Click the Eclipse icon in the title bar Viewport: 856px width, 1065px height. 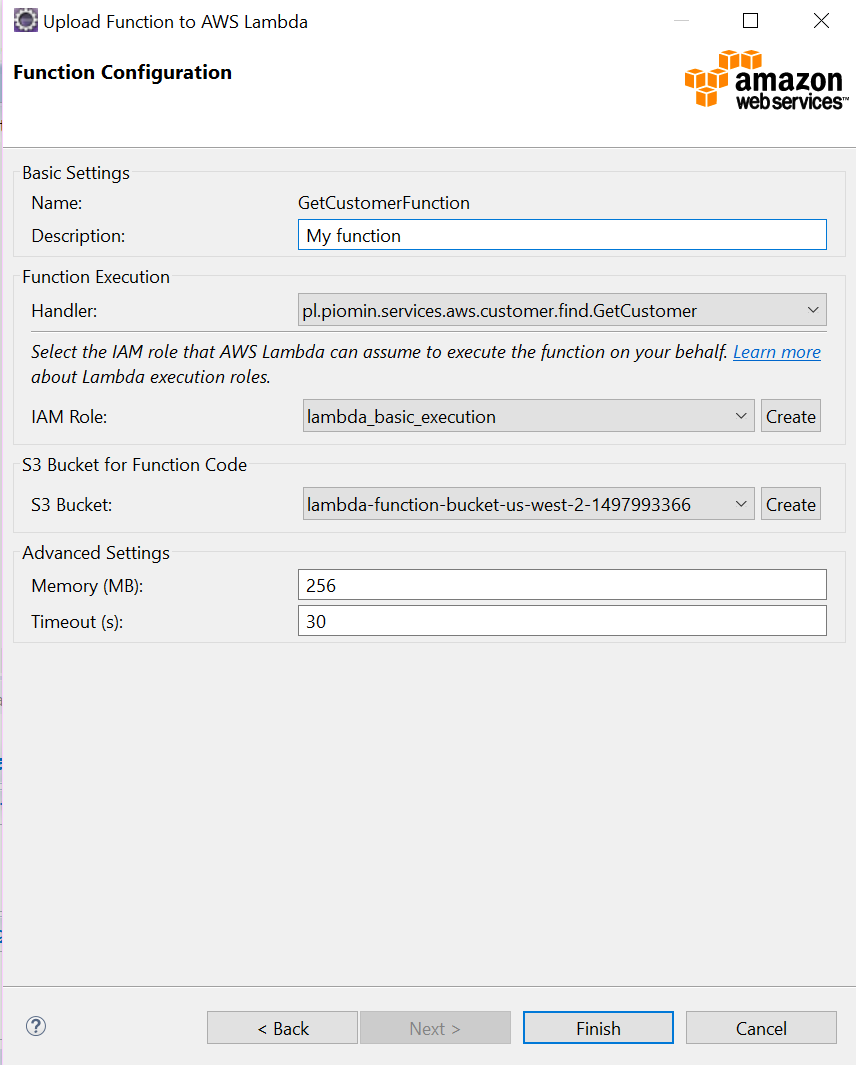[x=26, y=21]
